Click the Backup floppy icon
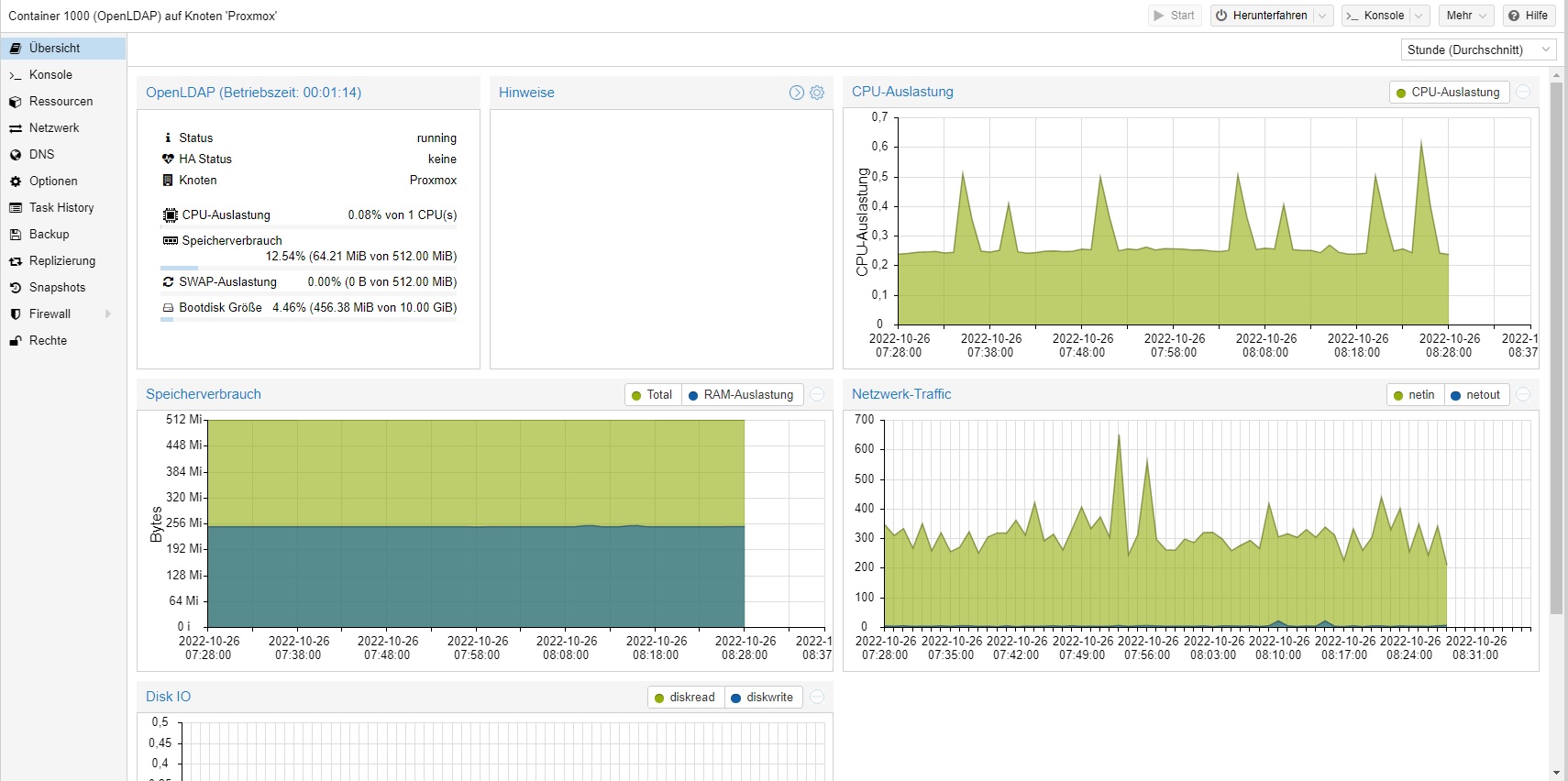Viewport: 1568px width, 781px height. [x=16, y=235]
